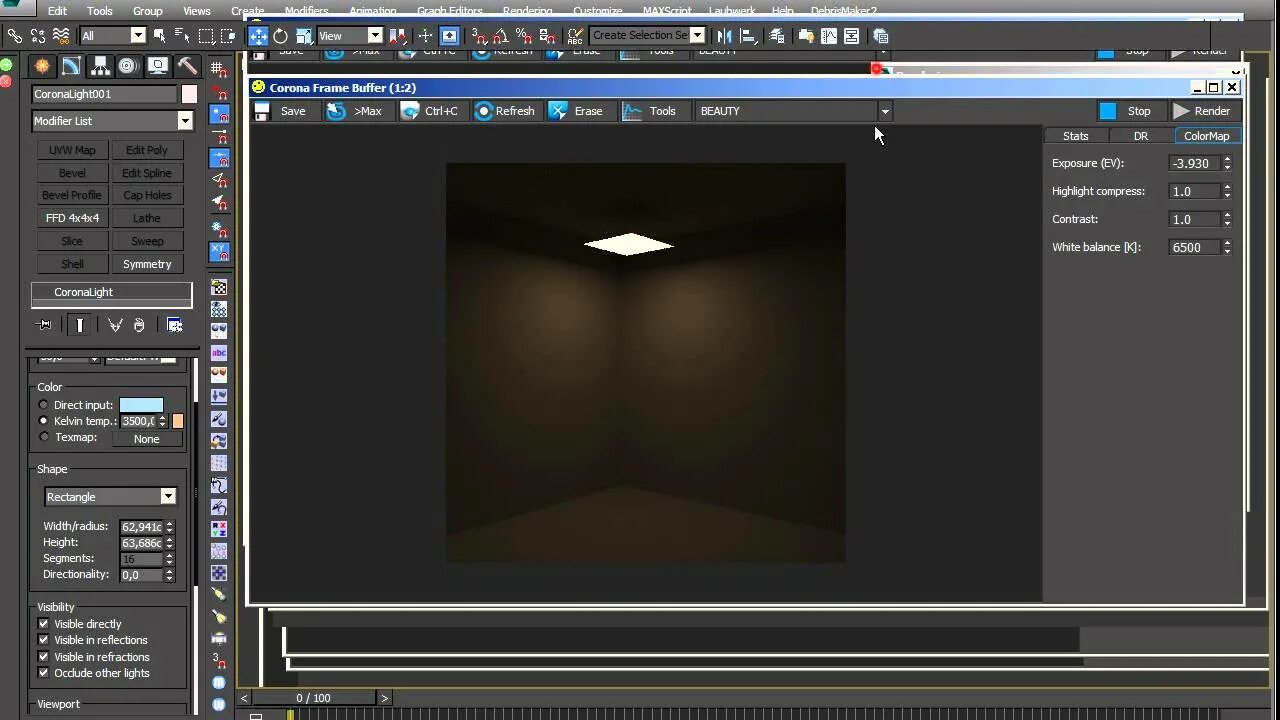
Task: Activate the Select and Rotate tool
Action: tap(281, 36)
